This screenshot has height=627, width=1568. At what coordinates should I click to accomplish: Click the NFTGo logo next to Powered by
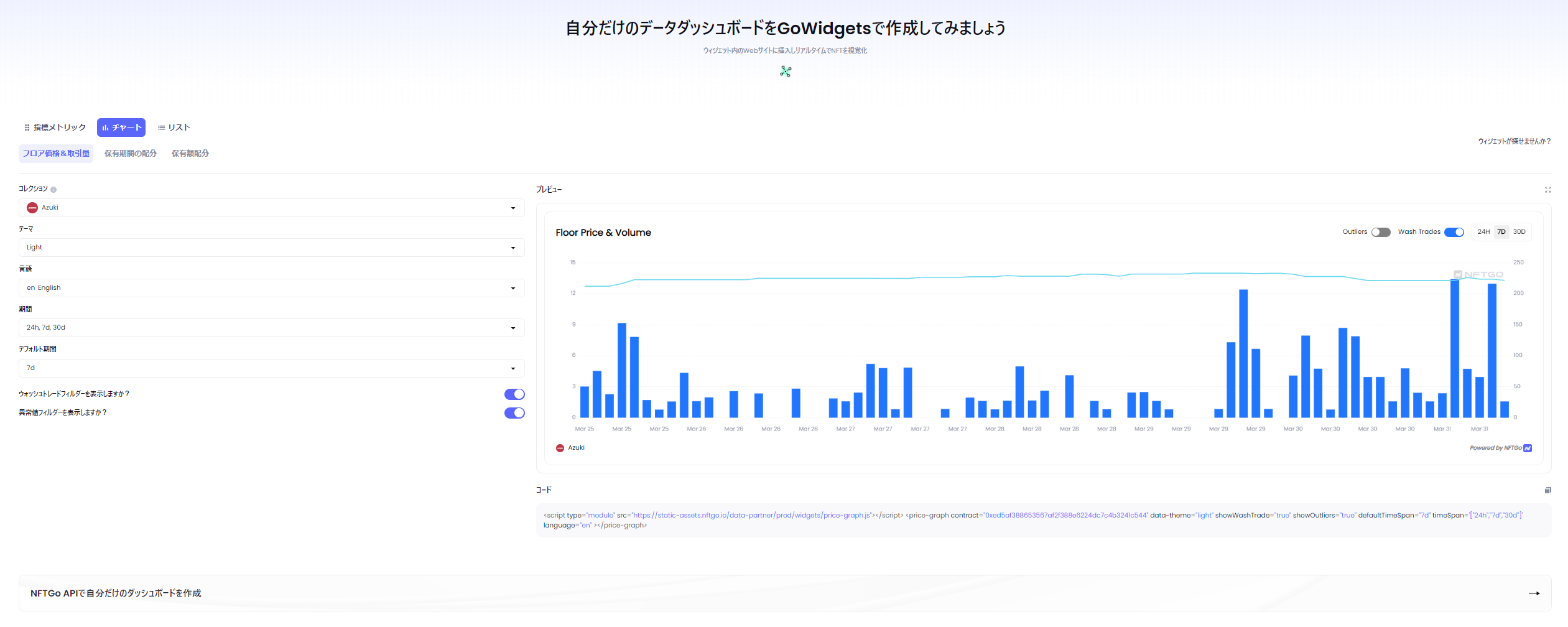click(1528, 448)
